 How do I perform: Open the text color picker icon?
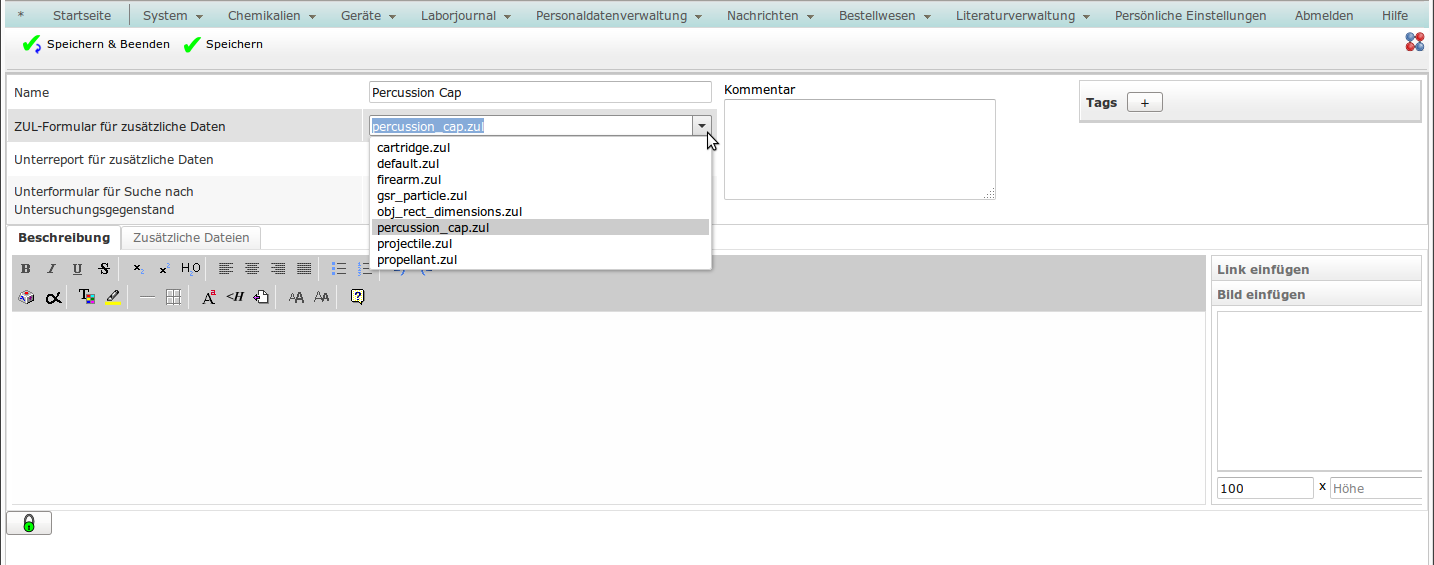86,297
